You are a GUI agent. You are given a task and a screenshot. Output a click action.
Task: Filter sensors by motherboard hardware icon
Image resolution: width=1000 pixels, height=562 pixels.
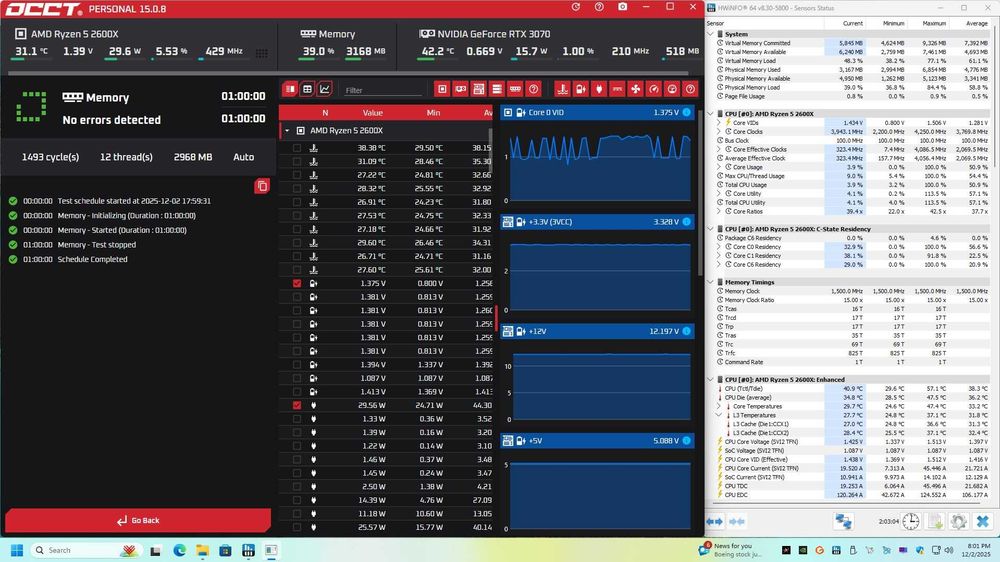(x=478, y=89)
